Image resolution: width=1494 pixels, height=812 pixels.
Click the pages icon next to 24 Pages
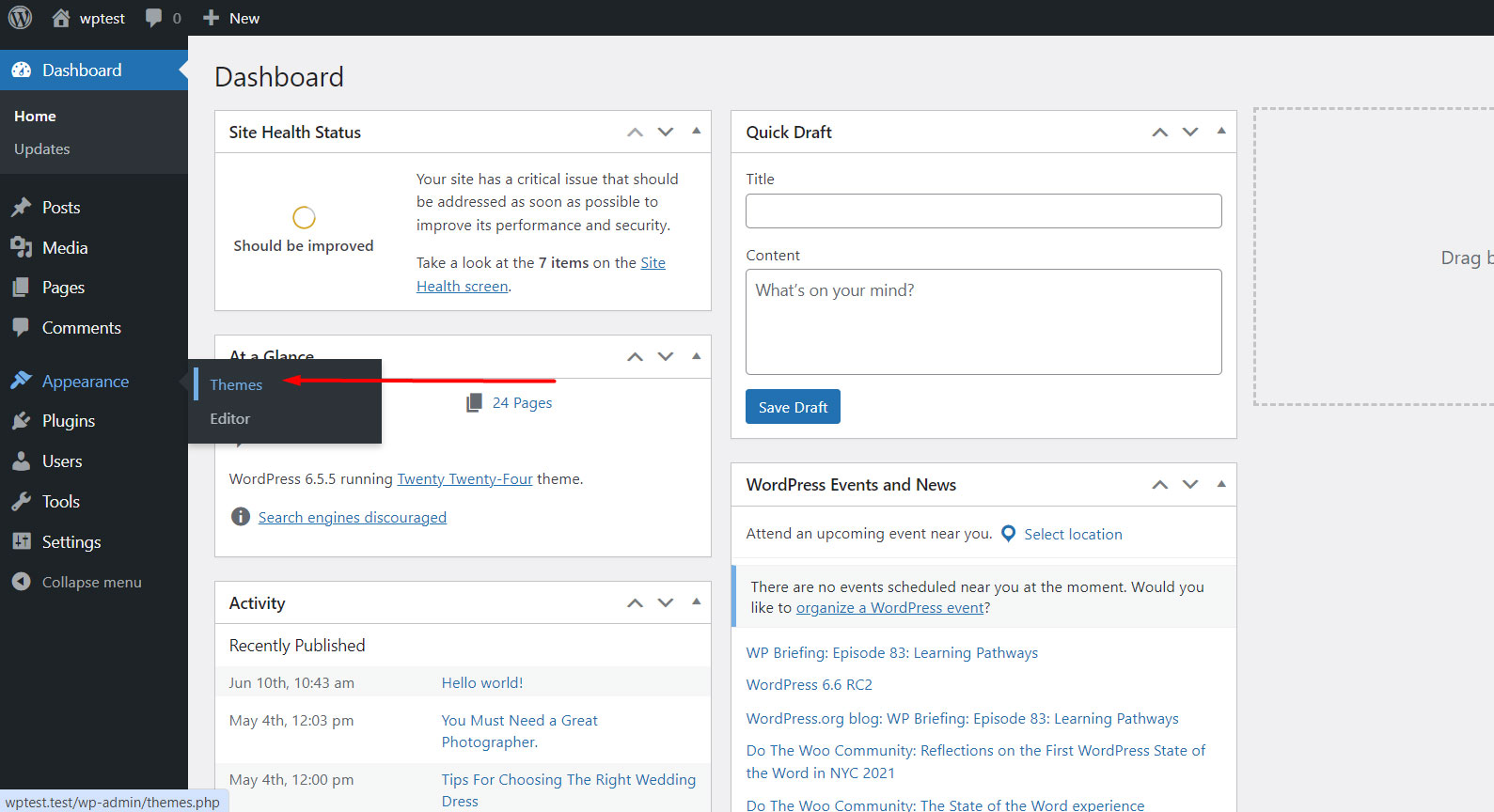coord(475,402)
